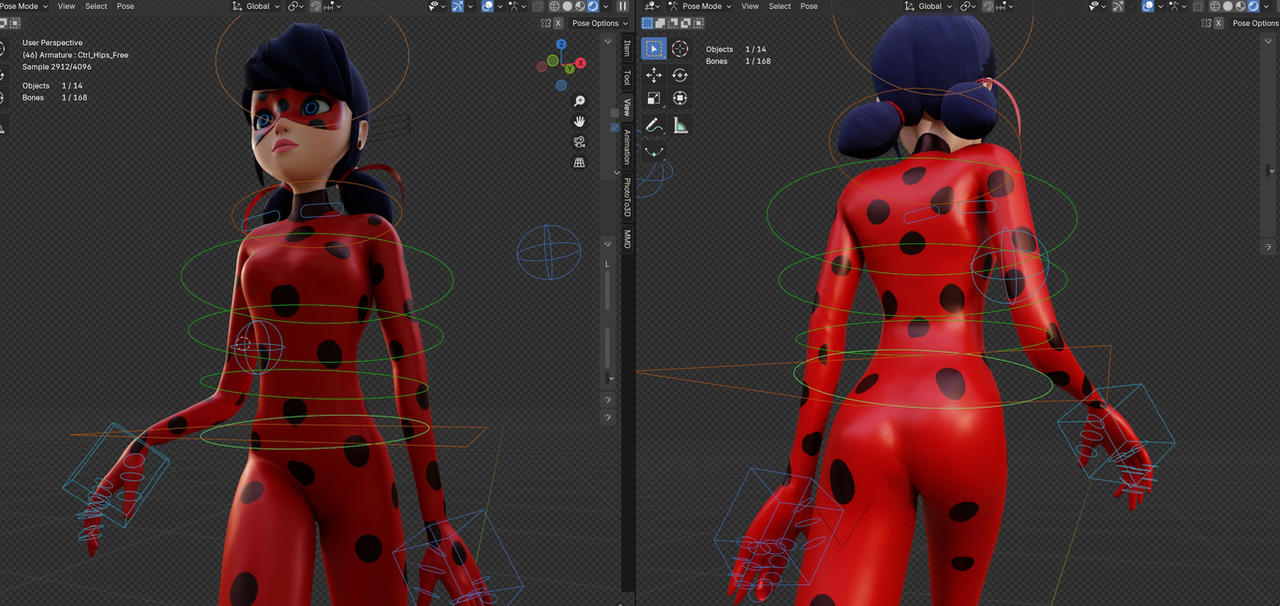This screenshot has height=606, width=1280.
Task: Switch to MMD sidebar tab
Action: [627, 239]
